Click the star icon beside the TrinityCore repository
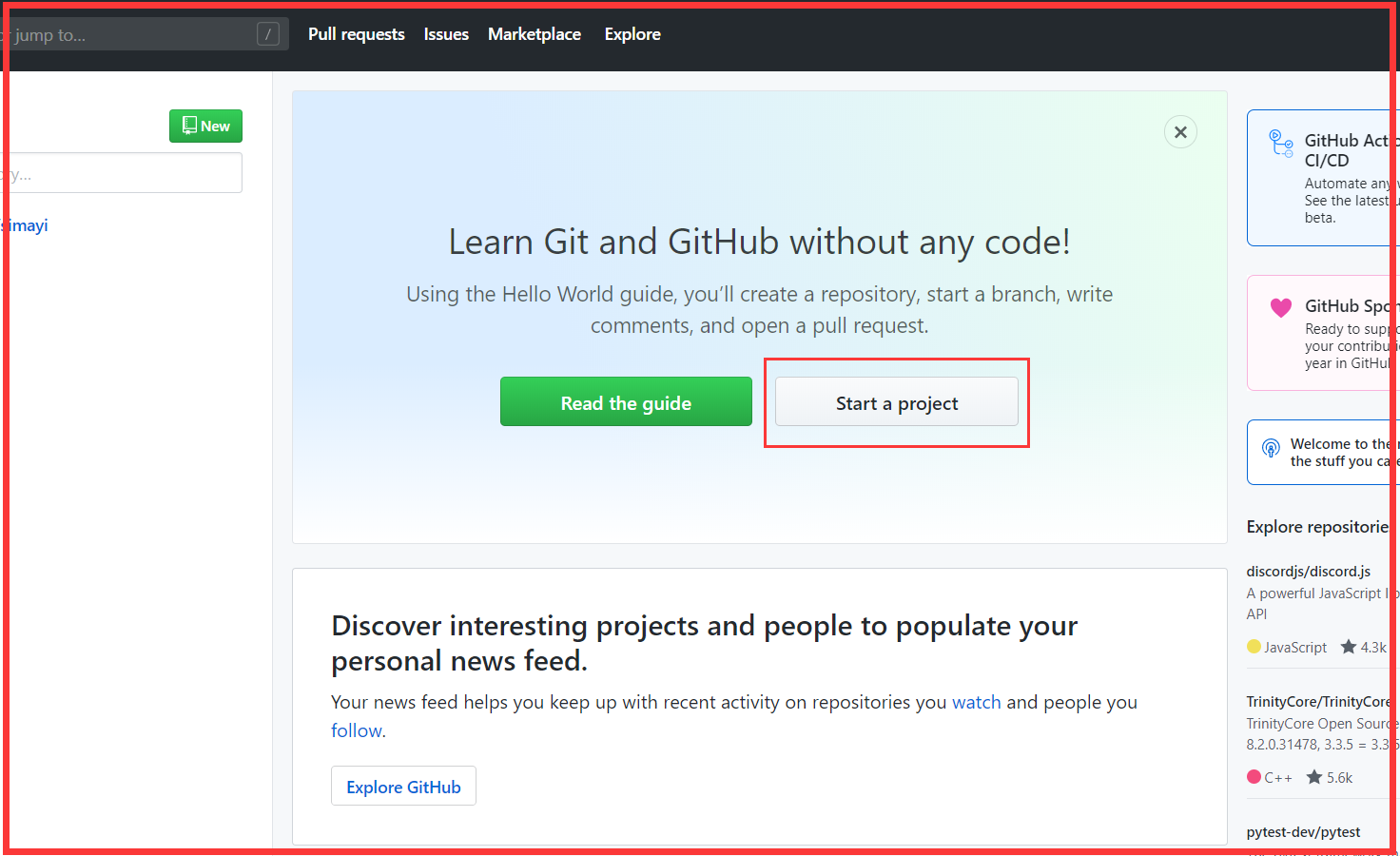1400x856 pixels. 1315,777
